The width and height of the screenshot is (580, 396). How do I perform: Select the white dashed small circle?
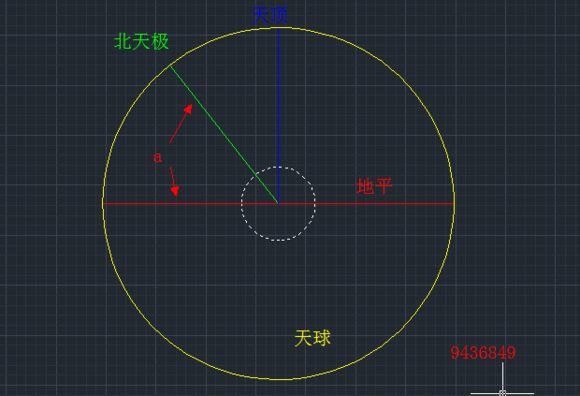click(x=278, y=204)
